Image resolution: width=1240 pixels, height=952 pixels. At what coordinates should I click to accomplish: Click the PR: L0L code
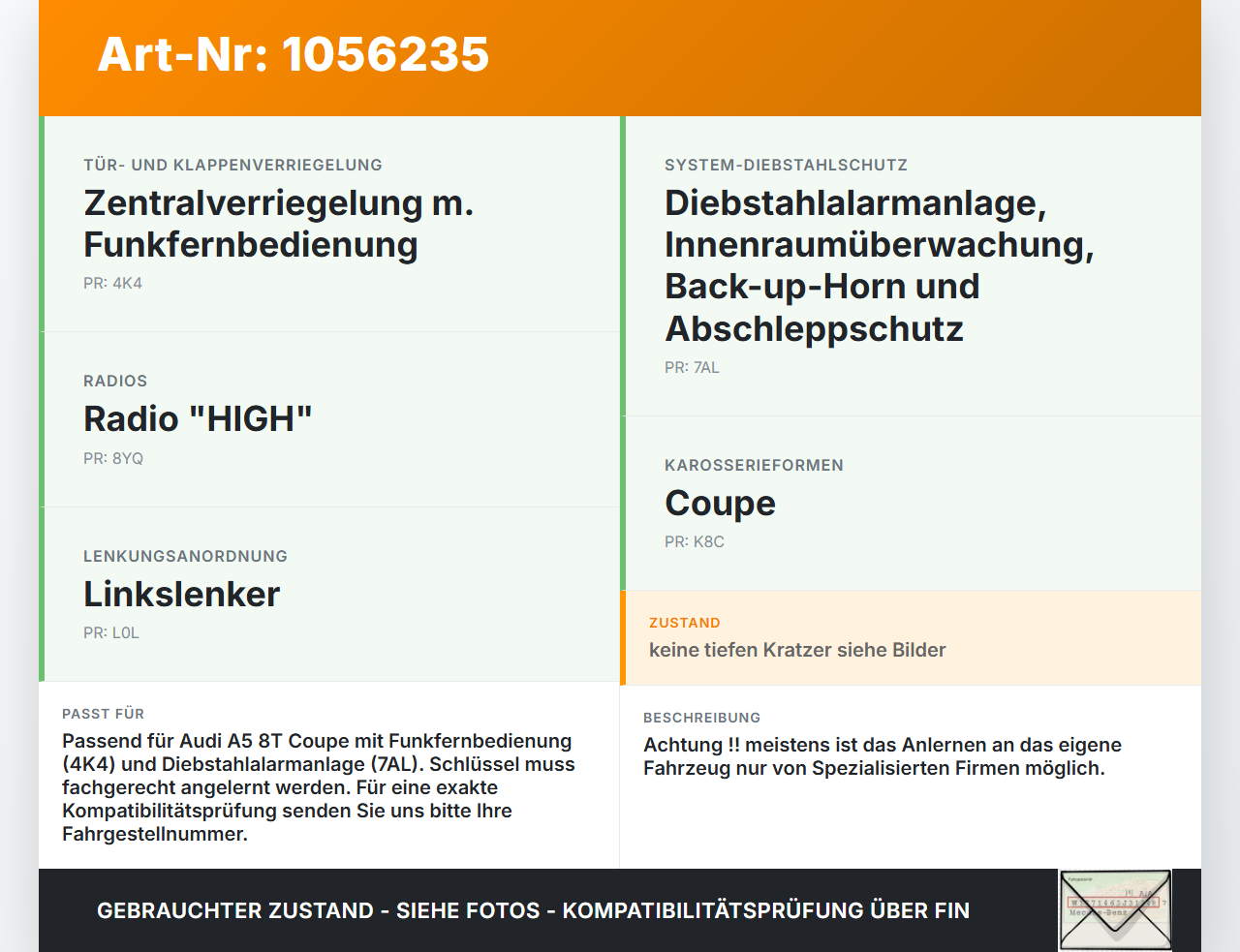pos(111,633)
